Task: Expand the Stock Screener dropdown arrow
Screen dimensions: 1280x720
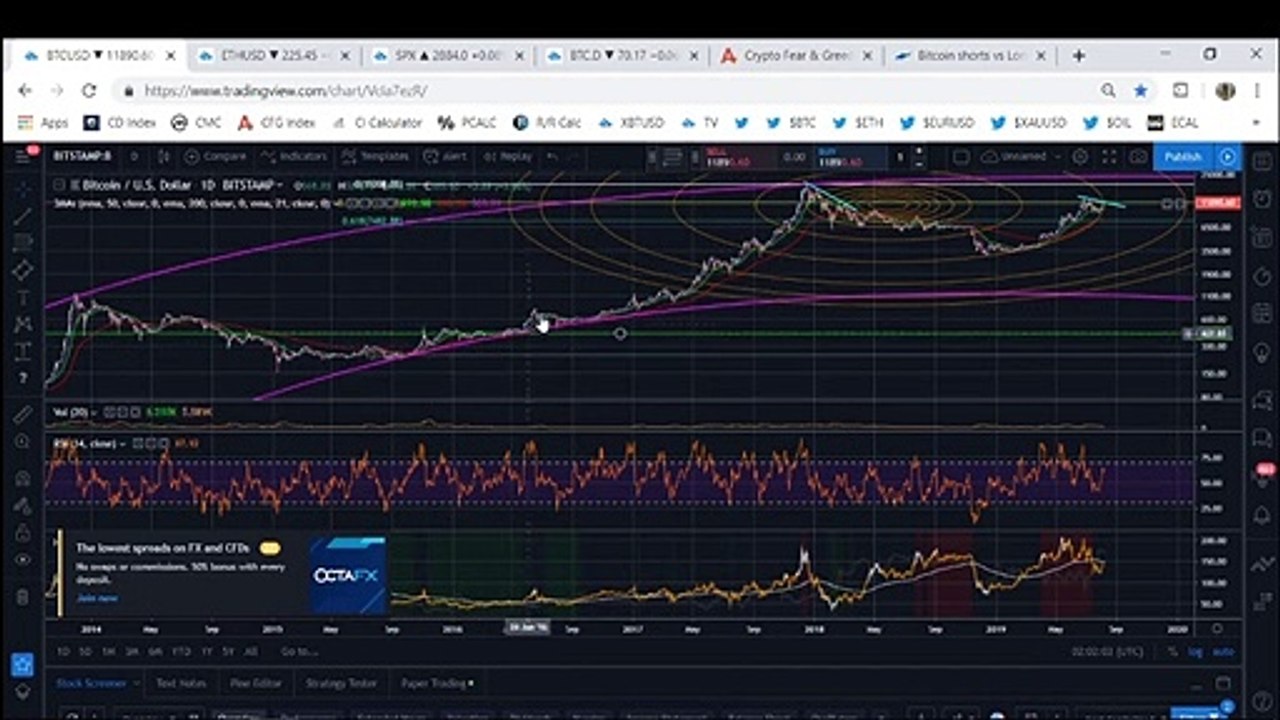Action: click(136, 684)
